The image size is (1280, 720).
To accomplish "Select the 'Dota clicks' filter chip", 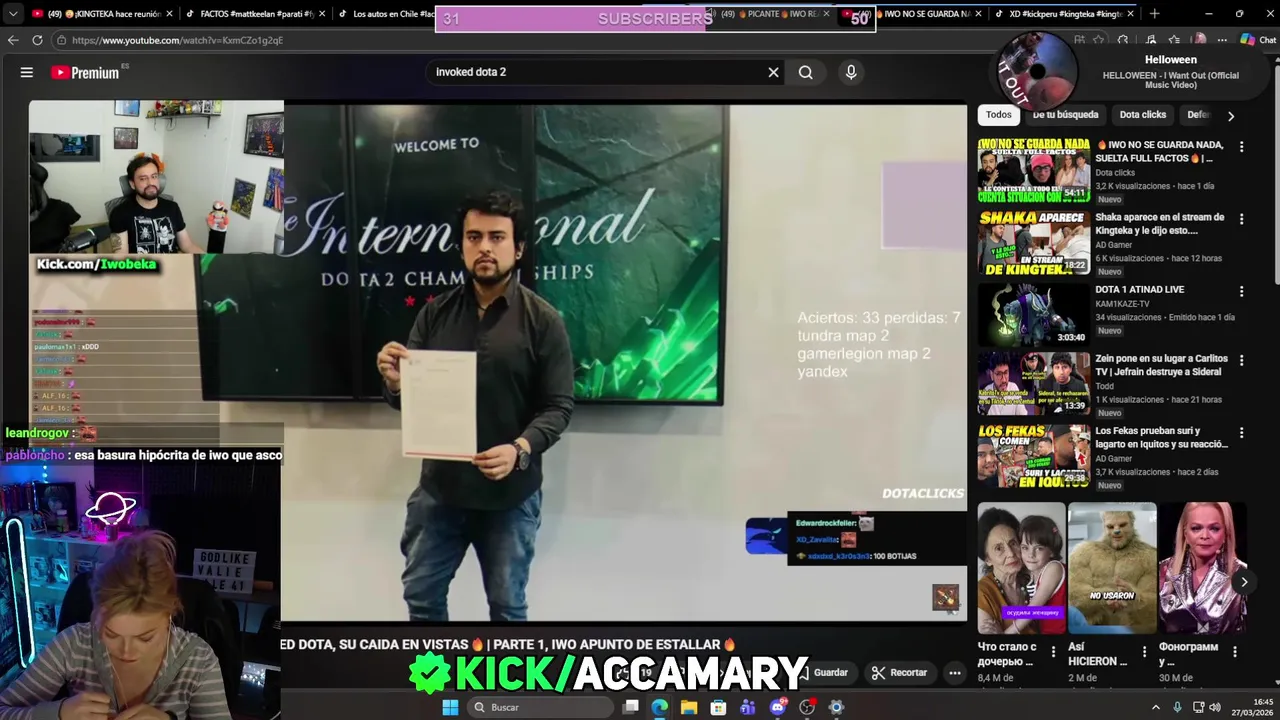I will [x=1142, y=115].
